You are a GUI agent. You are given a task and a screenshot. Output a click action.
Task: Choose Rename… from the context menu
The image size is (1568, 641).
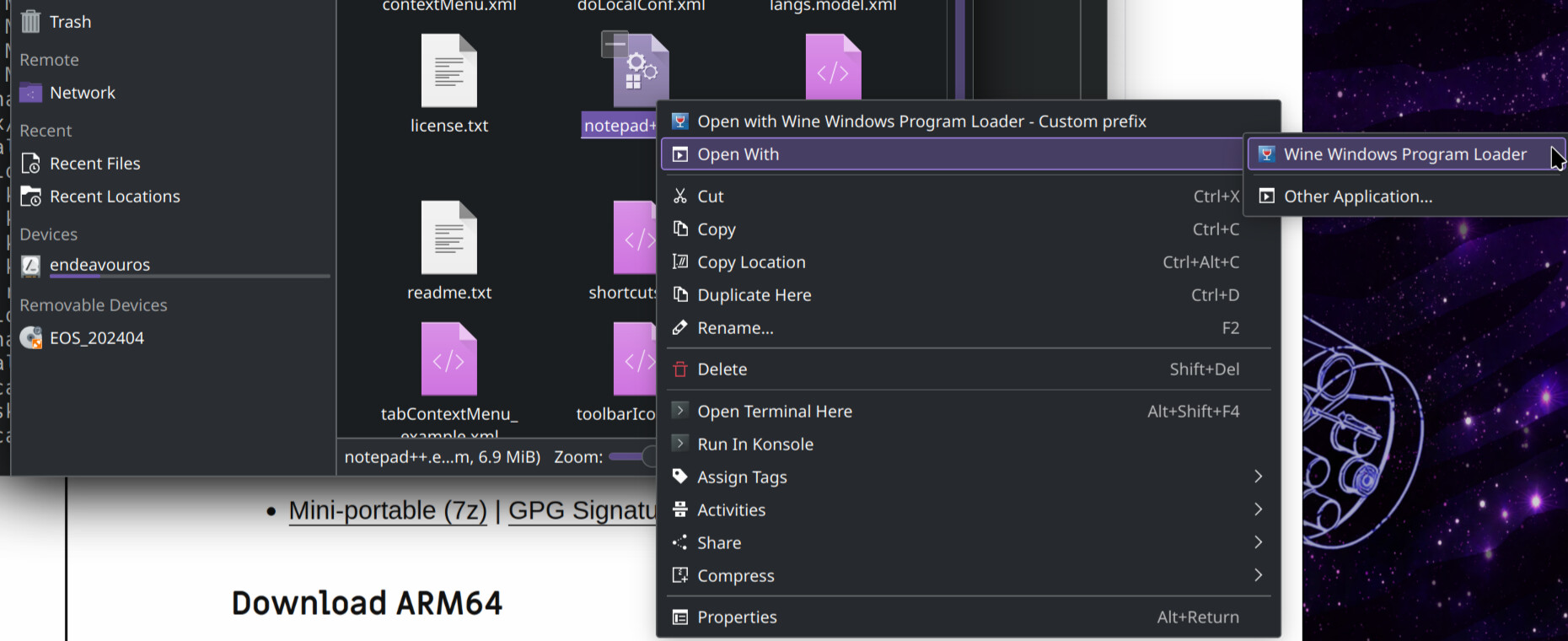(968, 328)
